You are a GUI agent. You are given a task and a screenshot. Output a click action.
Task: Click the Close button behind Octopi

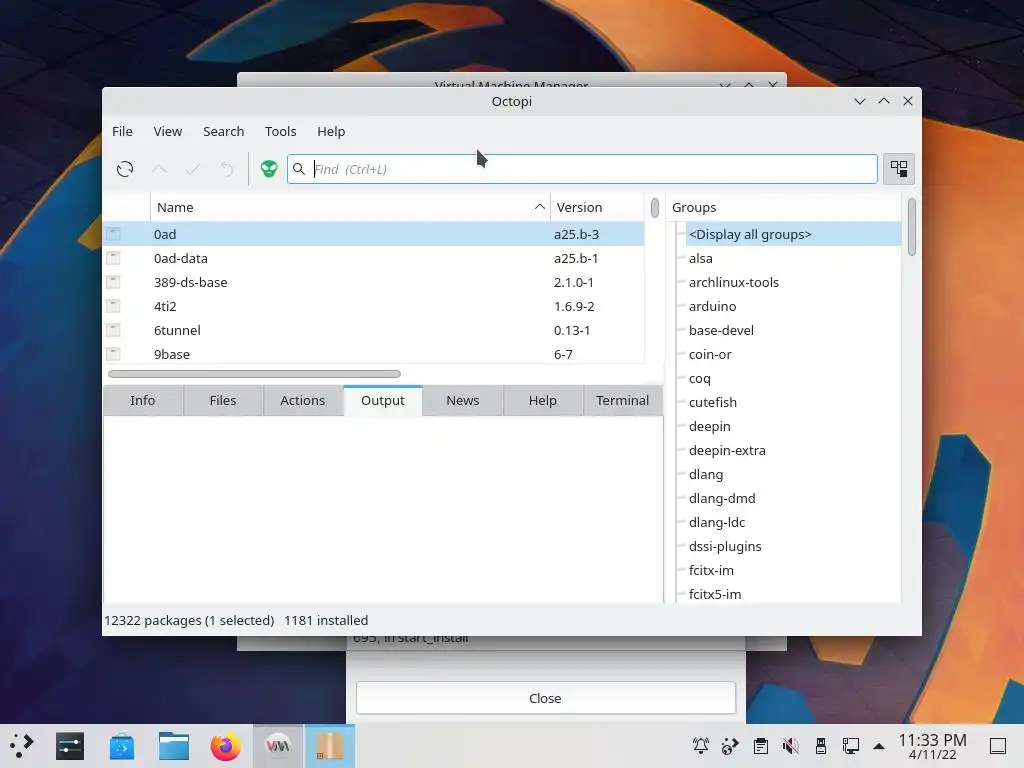point(545,698)
